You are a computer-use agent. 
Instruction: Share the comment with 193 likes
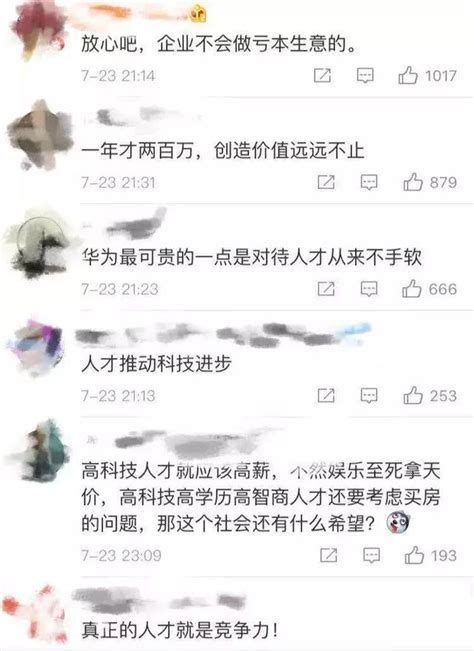(x=328, y=555)
